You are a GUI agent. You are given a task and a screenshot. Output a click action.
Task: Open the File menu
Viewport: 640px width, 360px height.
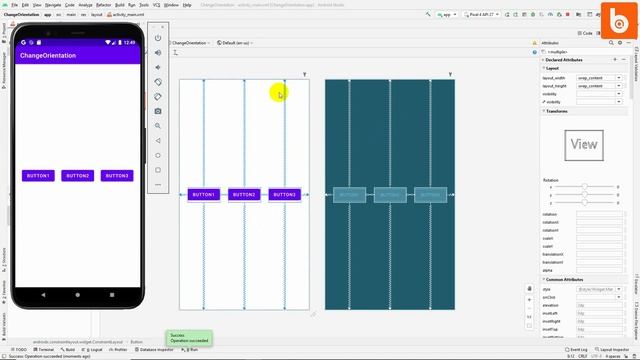pos(15,5)
